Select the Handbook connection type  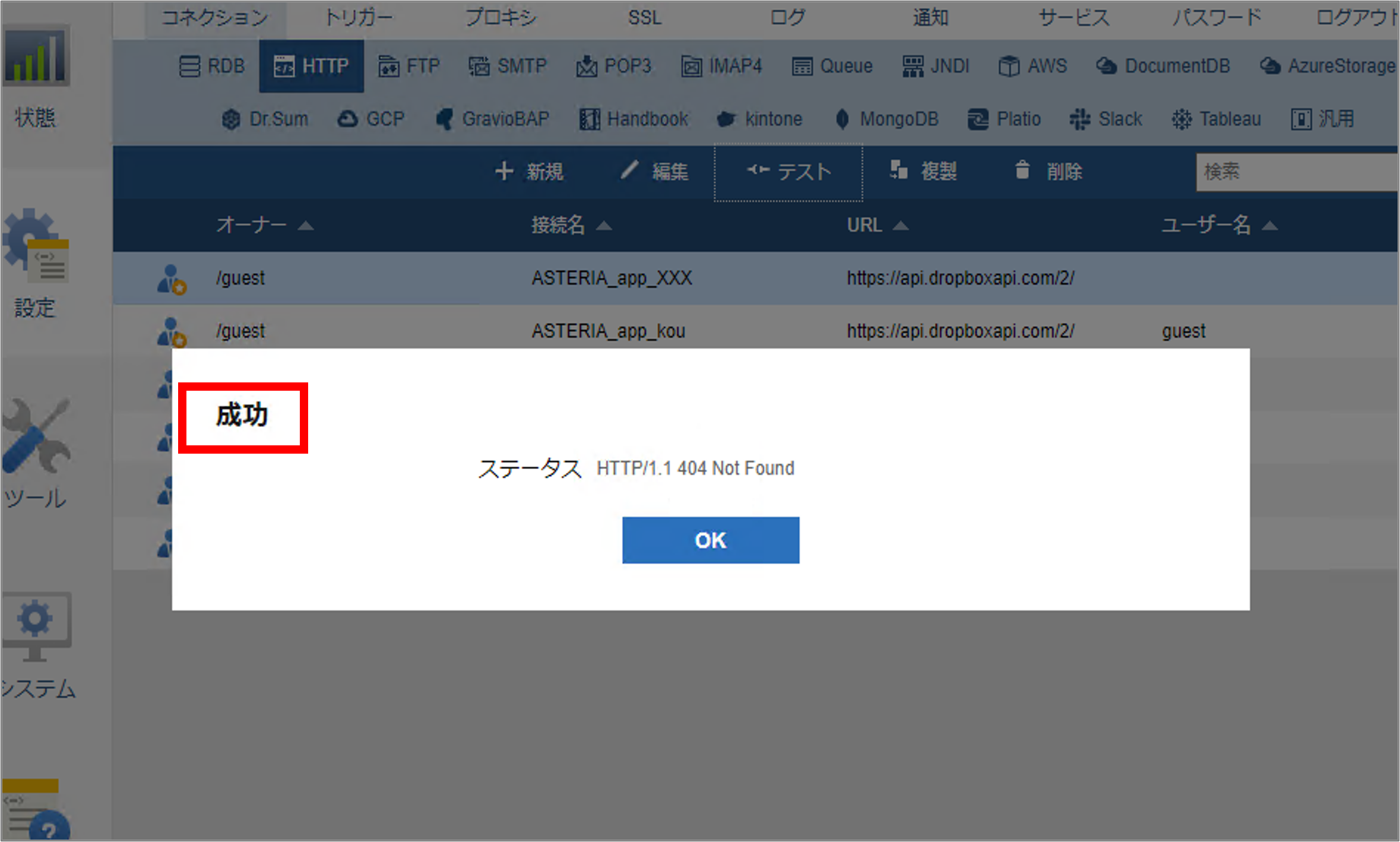[x=634, y=119]
